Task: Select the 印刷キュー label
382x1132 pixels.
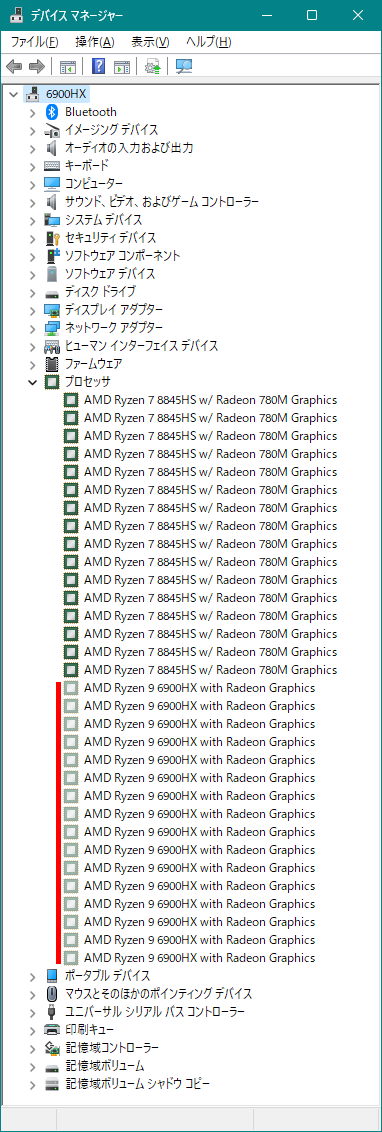Action: click(x=90, y=1029)
